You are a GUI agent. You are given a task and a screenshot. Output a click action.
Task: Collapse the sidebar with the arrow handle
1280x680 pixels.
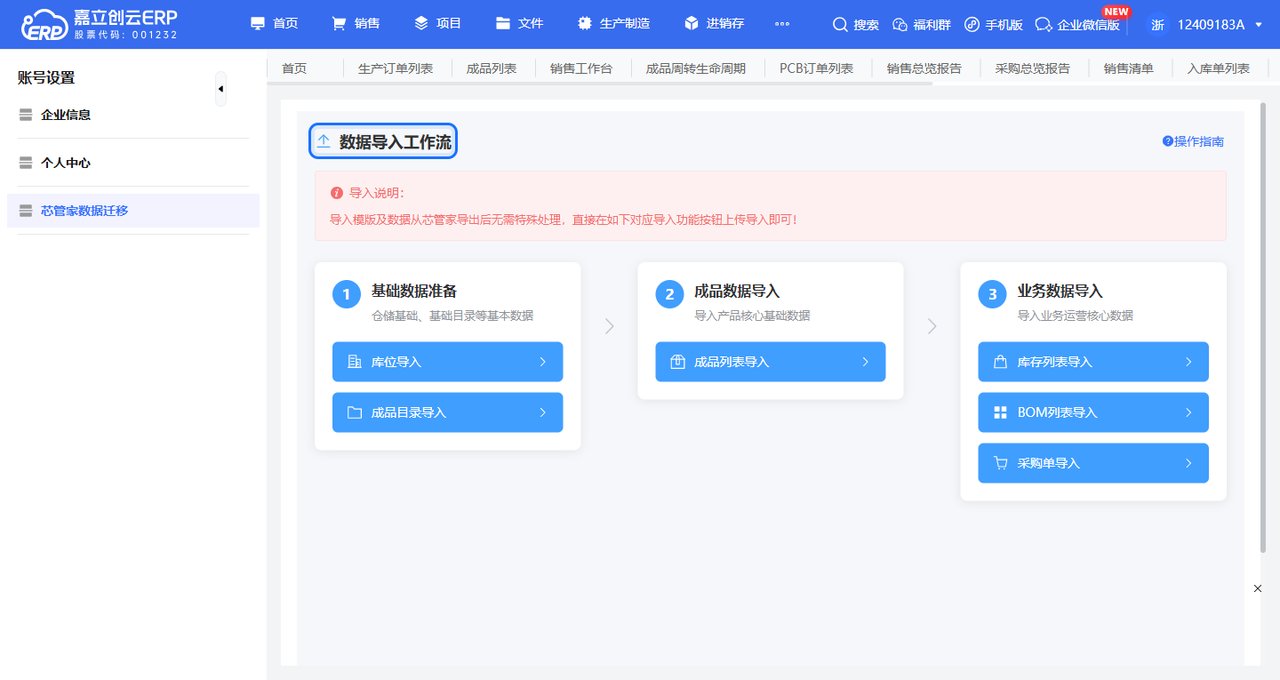pyautogui.click(x=220, y=89)
